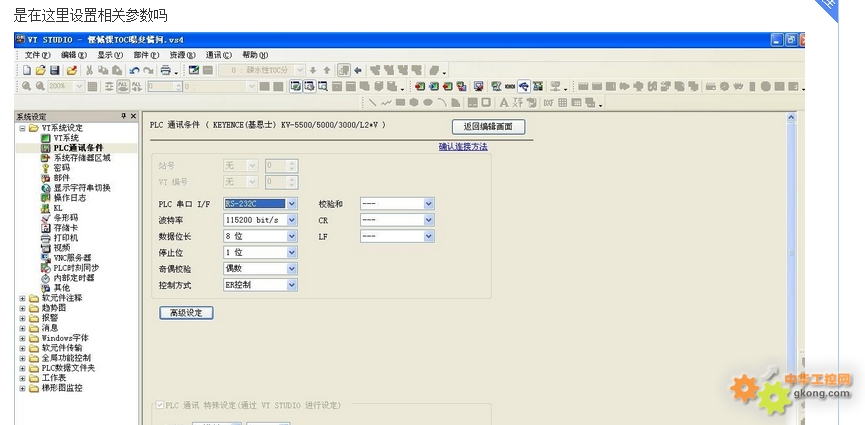
Task: Select VNC服务器 in the tree
Action: 72,258
